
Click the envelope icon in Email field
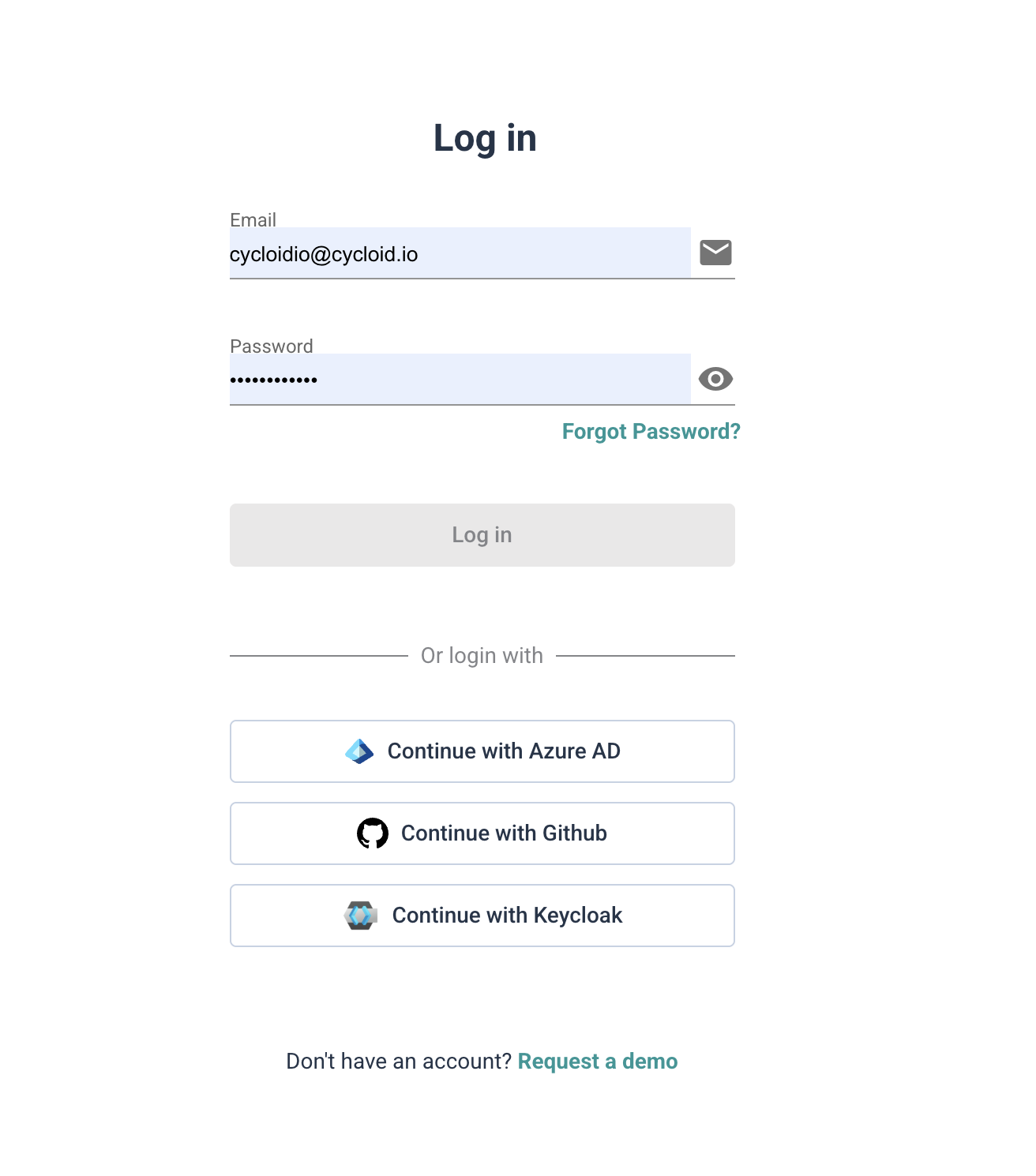tap(715, 253)
